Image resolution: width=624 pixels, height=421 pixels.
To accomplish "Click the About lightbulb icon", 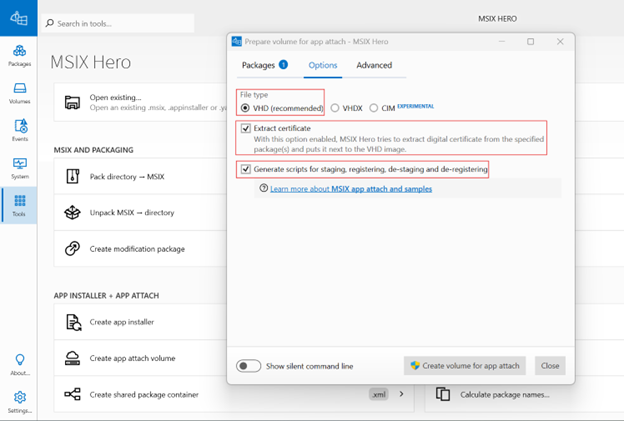I will [x=19, y=362].
